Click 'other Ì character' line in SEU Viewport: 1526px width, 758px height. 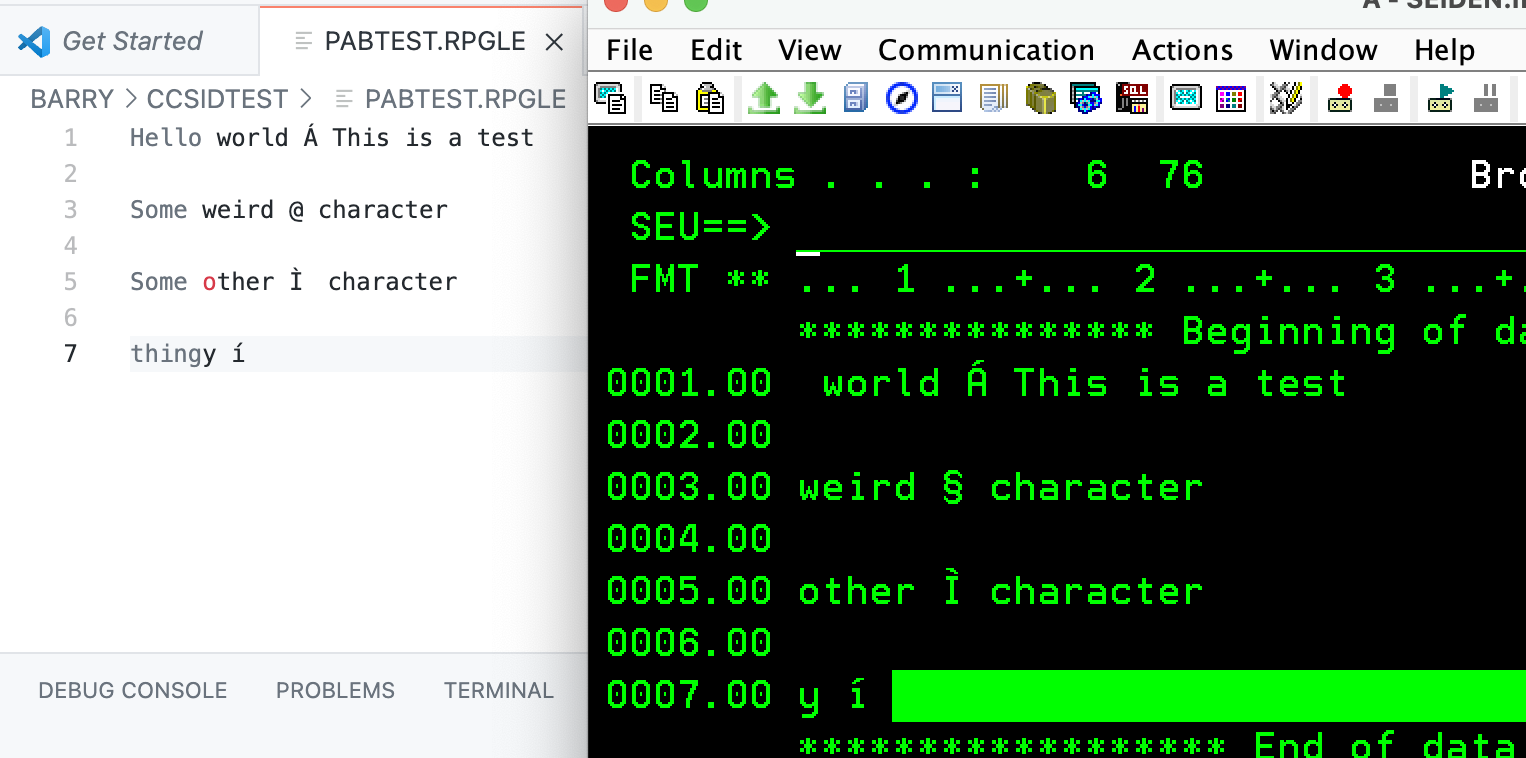(x=1000, y=591)
